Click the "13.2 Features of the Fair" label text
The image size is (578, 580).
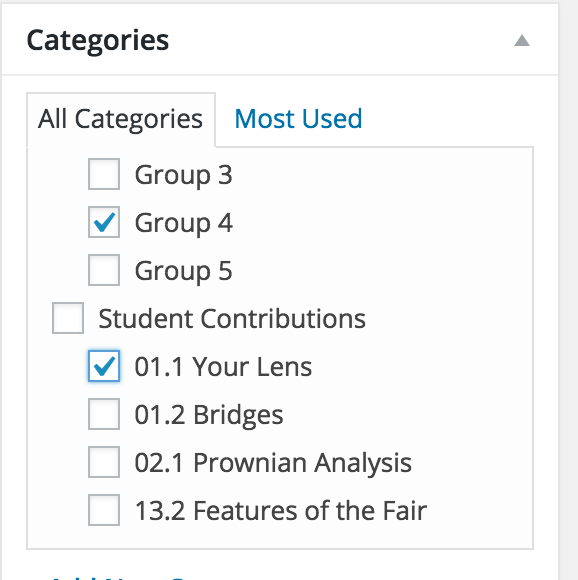[x=281, y=511]
